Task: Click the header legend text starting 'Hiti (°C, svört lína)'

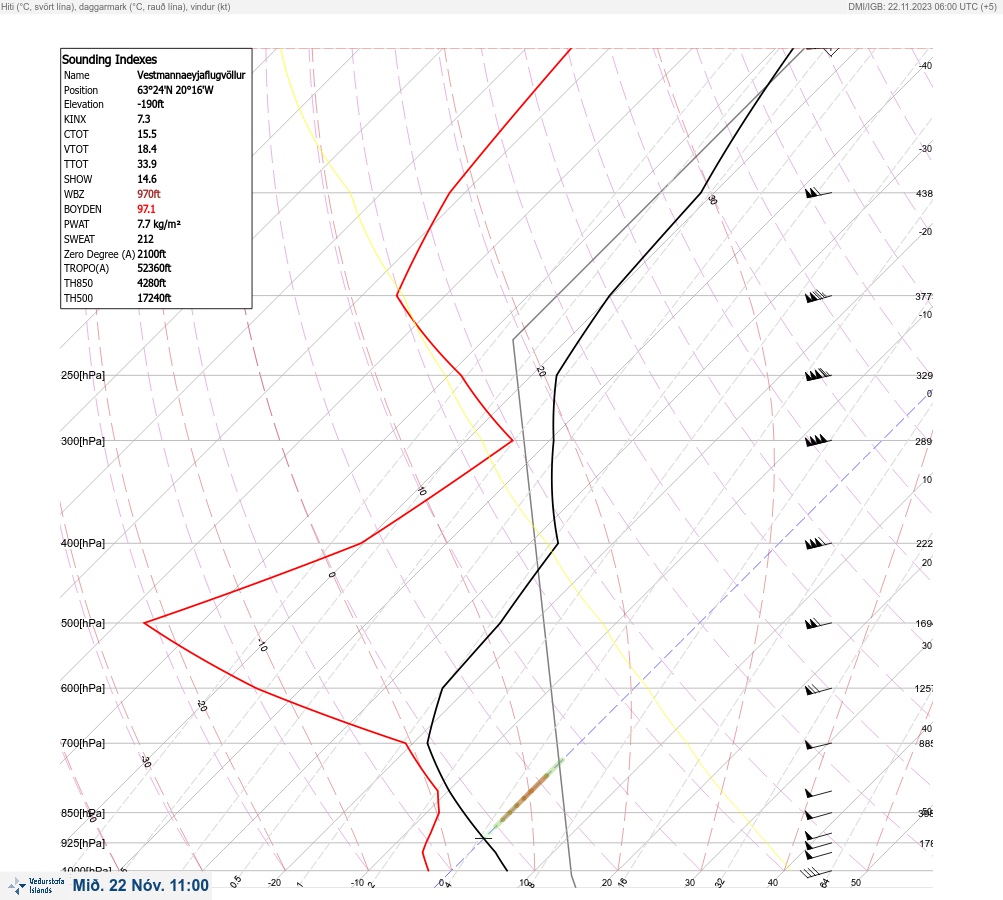Action: (x=116, y=6)
